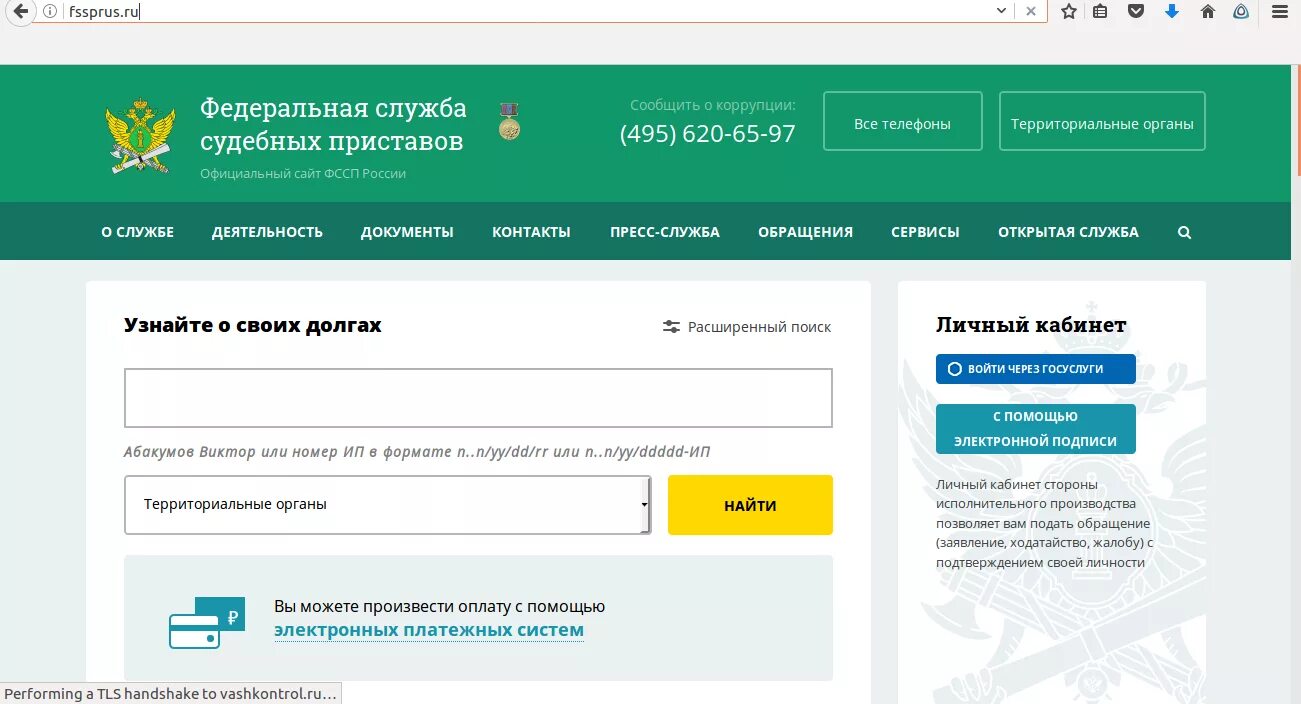Click the Личный кабинет heading
Screen dimensions: 1301x704
coord(1031,325)
